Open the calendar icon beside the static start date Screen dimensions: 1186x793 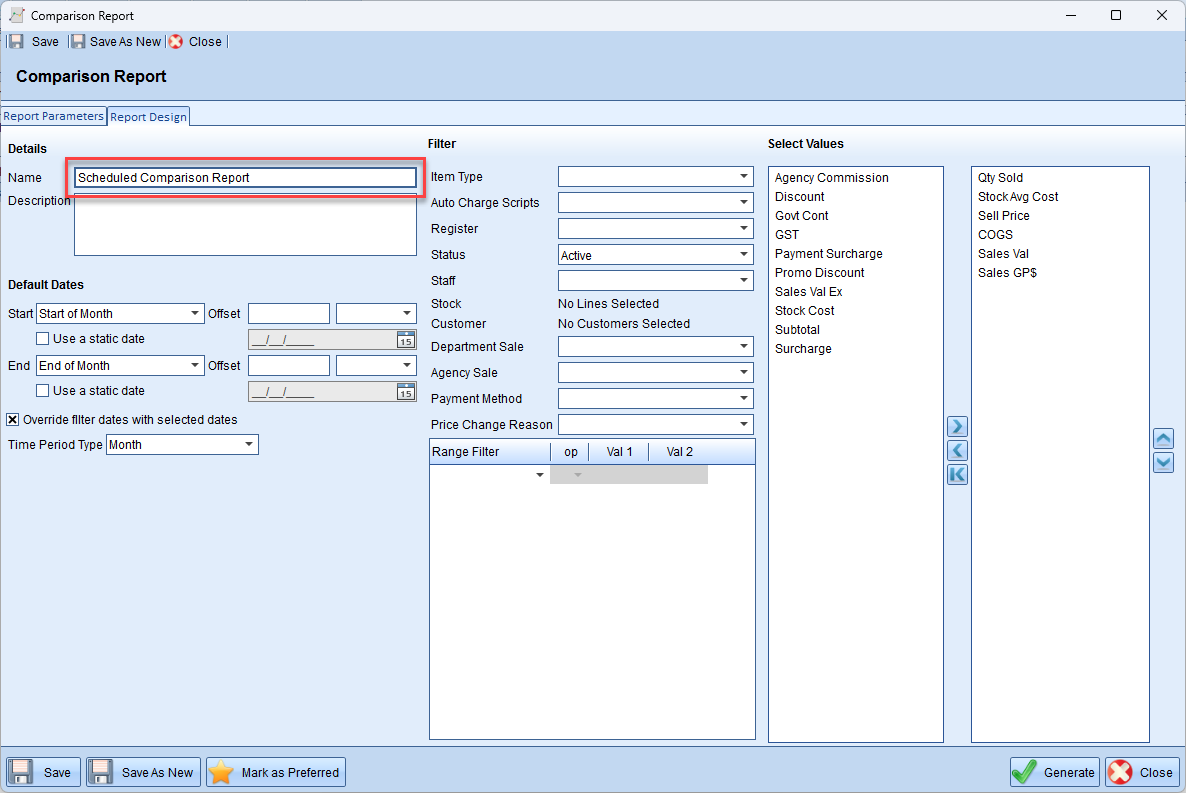point(406,339)
